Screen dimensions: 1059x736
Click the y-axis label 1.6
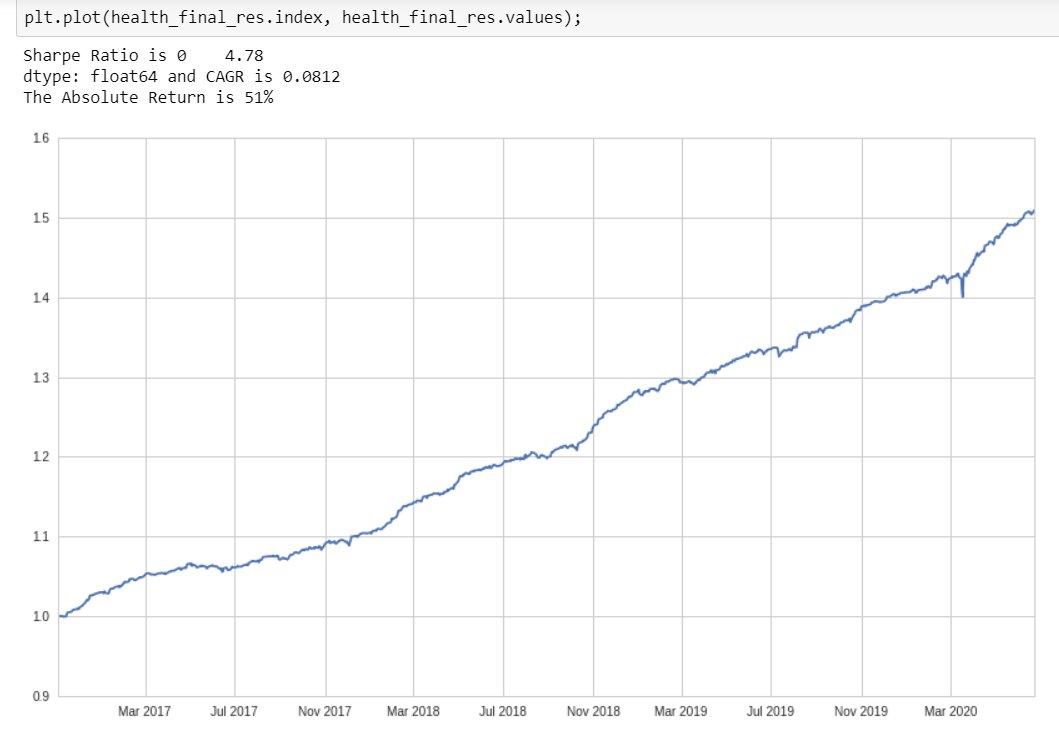(x=41, y=138)
